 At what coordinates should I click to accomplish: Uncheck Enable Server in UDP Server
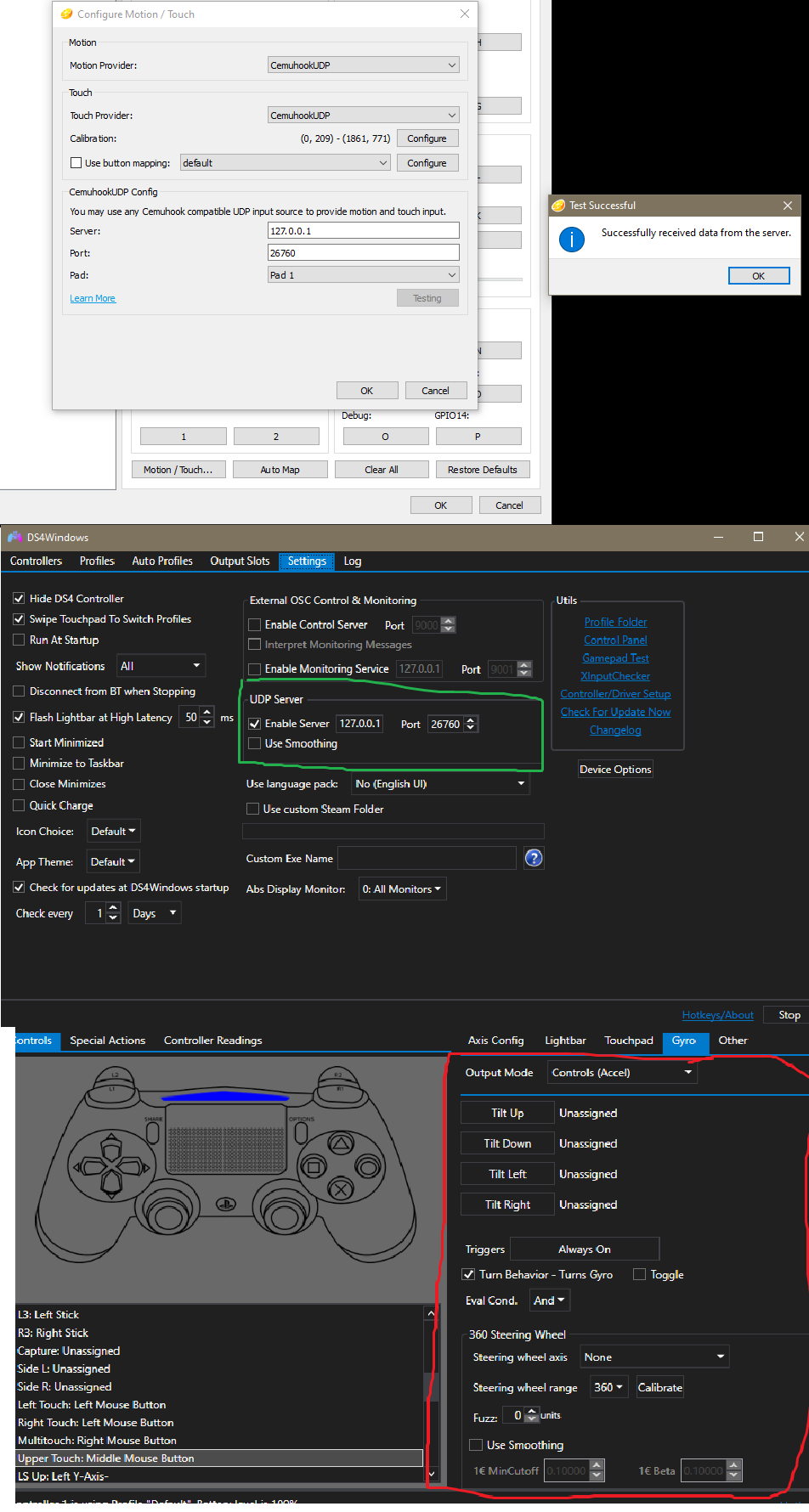point(254,724)
